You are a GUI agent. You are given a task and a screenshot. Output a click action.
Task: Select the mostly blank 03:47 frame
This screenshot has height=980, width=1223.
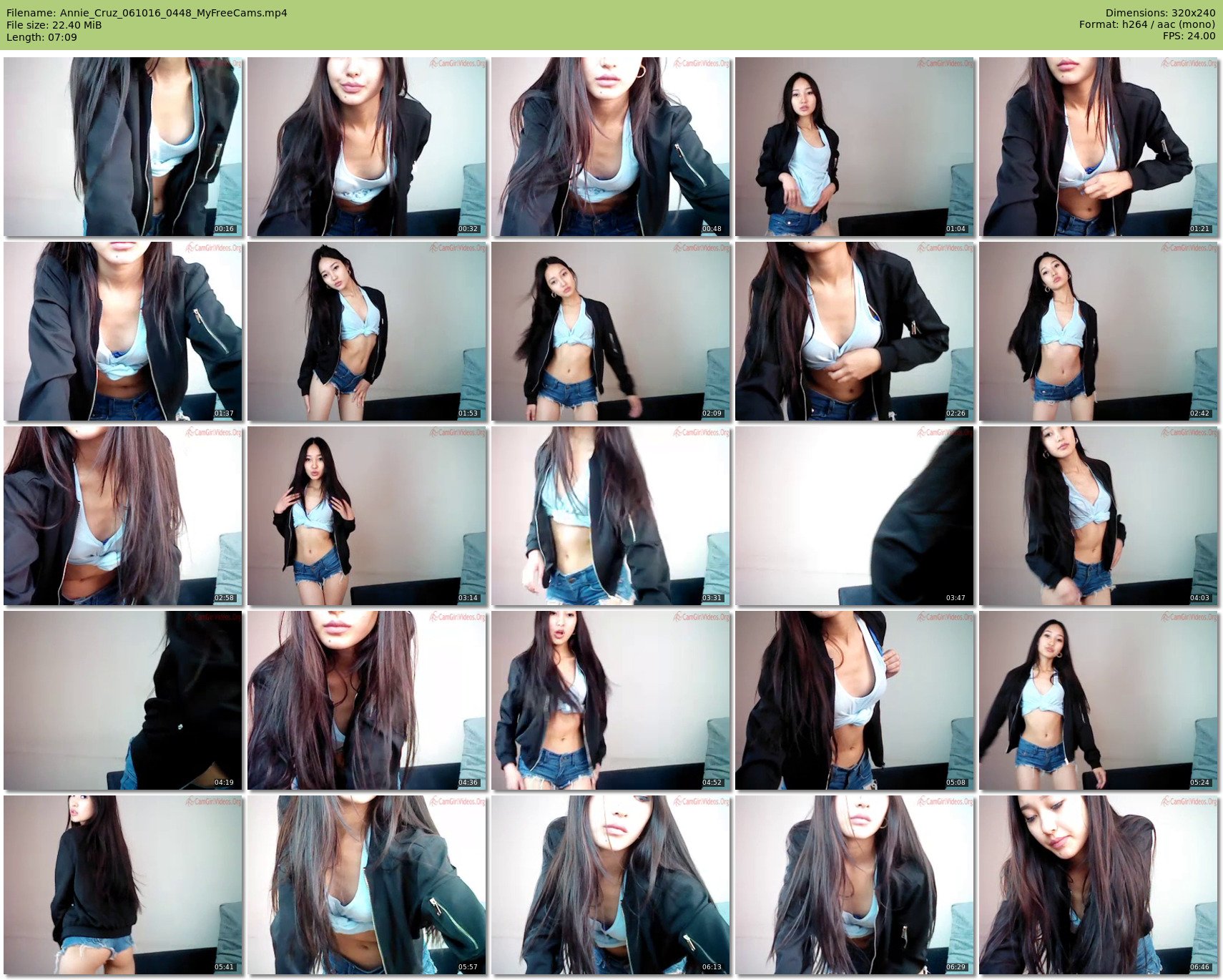(x=855, y=516)
